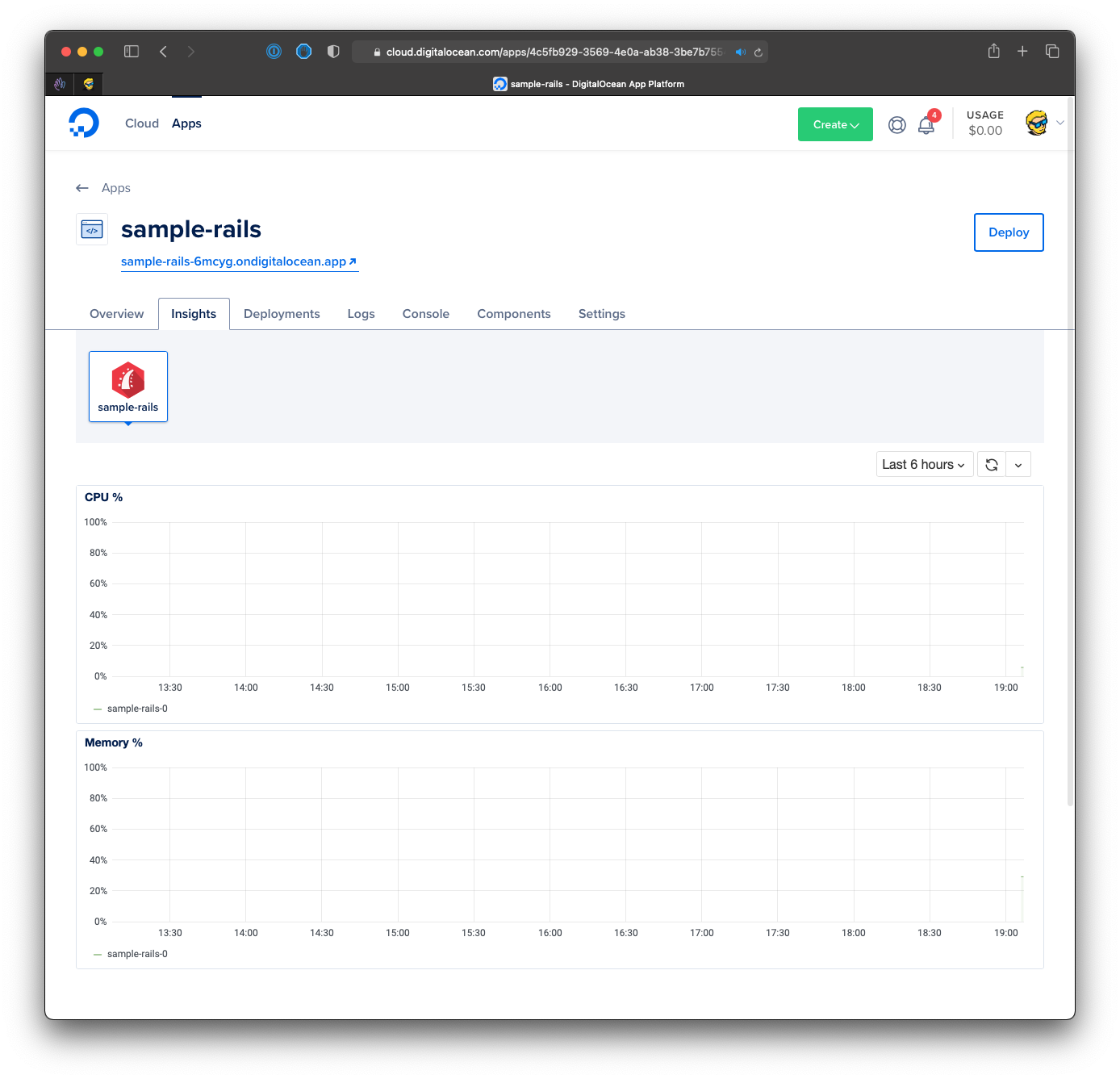Open the Logs tab
This screenshot has height=1079, width=1120.
click(361, 314)
